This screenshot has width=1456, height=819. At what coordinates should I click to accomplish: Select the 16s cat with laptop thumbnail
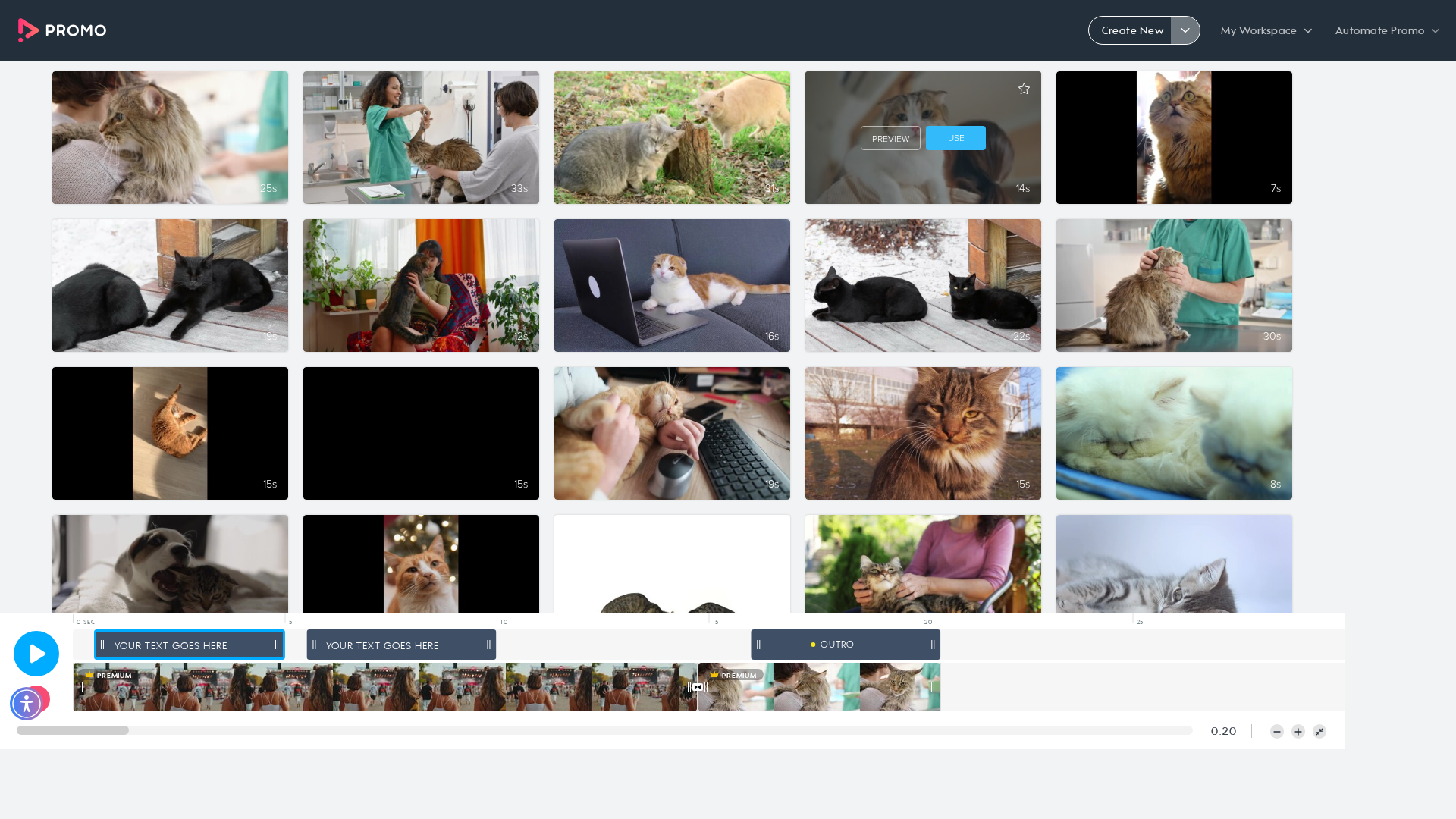(x=672, y=285)
